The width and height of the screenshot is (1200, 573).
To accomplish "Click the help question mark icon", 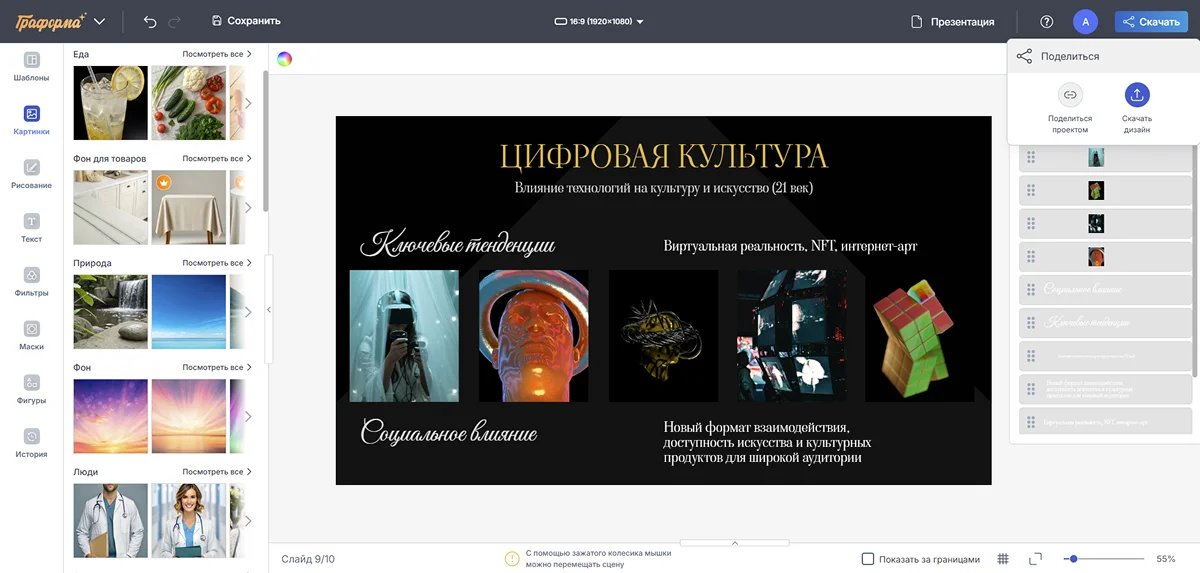I will [x=1047, y=21].
